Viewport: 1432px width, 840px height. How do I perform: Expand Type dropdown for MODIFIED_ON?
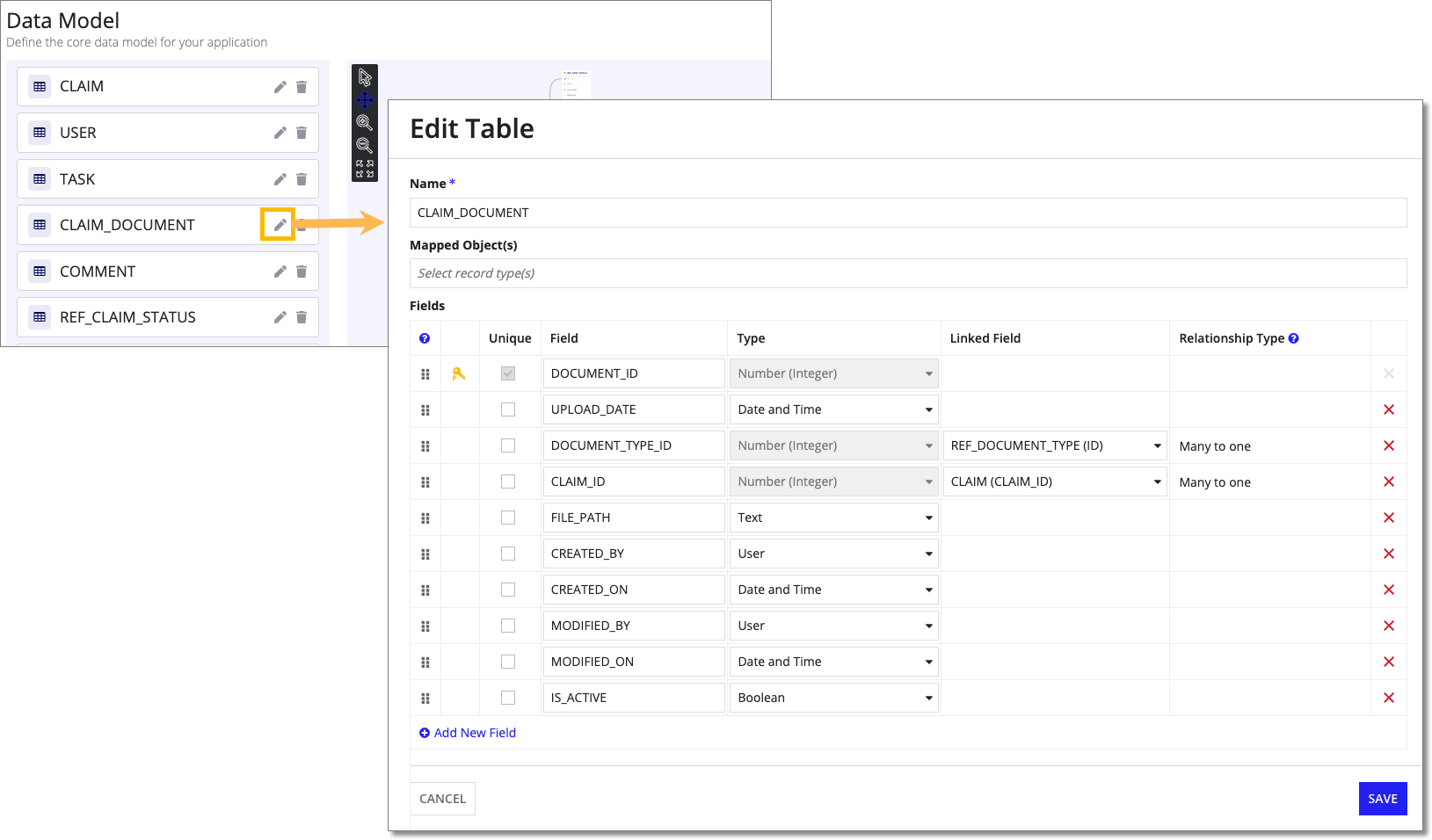click(834, 662)
